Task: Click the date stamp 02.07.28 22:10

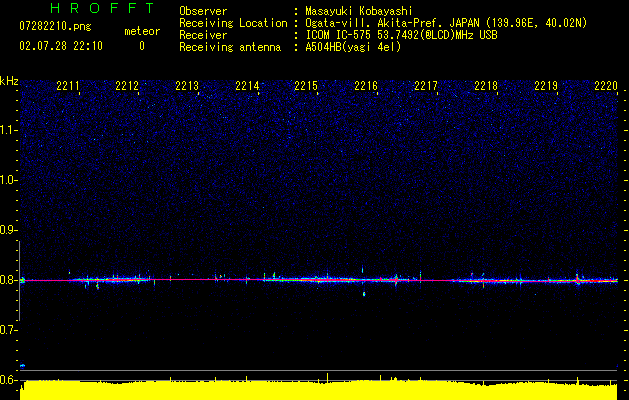Action: 61,46
